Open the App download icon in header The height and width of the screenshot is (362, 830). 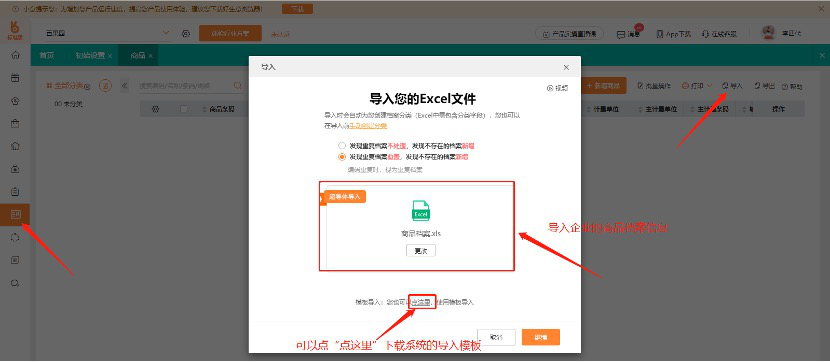tap(660, 34)
